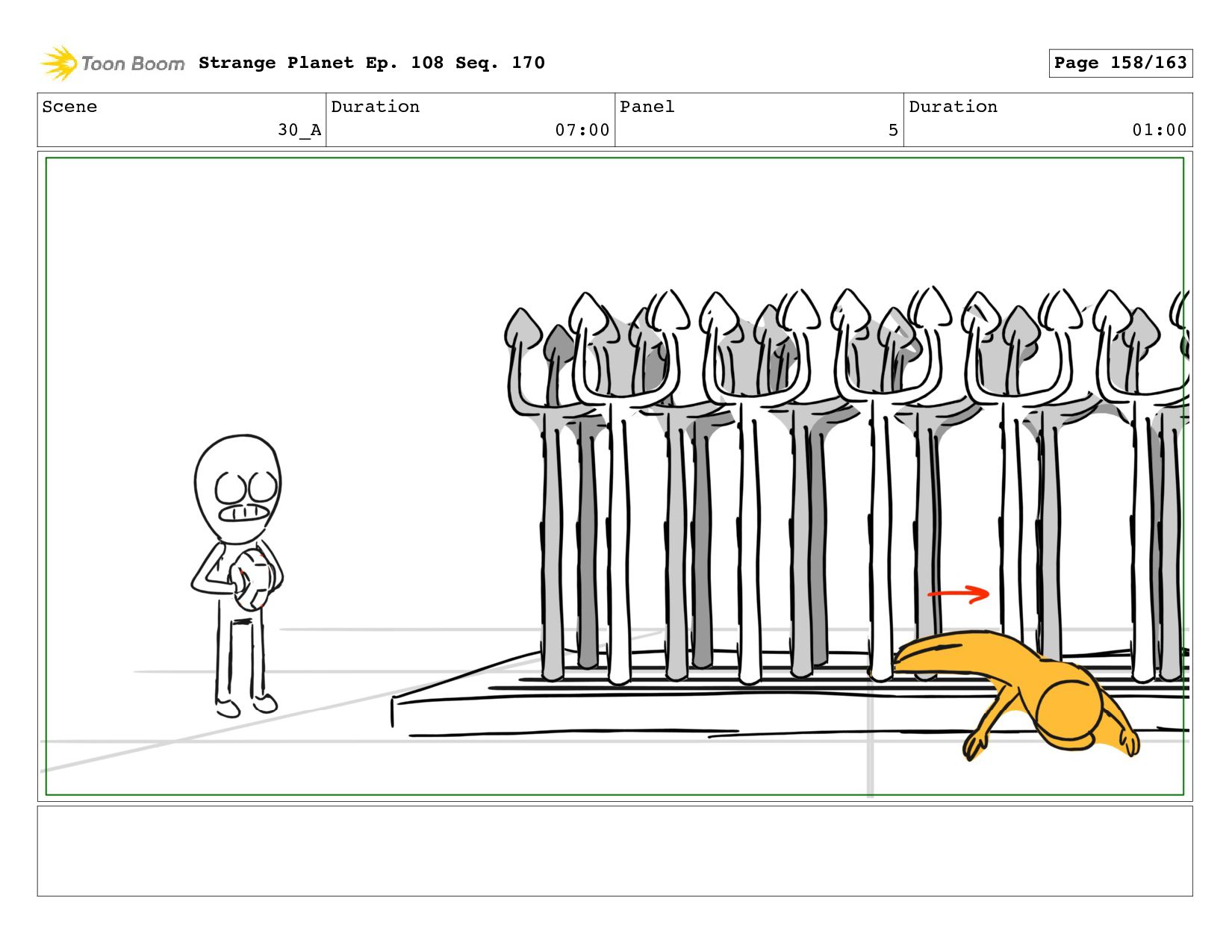The image size is (1232, 952).
Task: Click the 'Panel' header label
Action: pyautogui.click(x=647, y=107)
